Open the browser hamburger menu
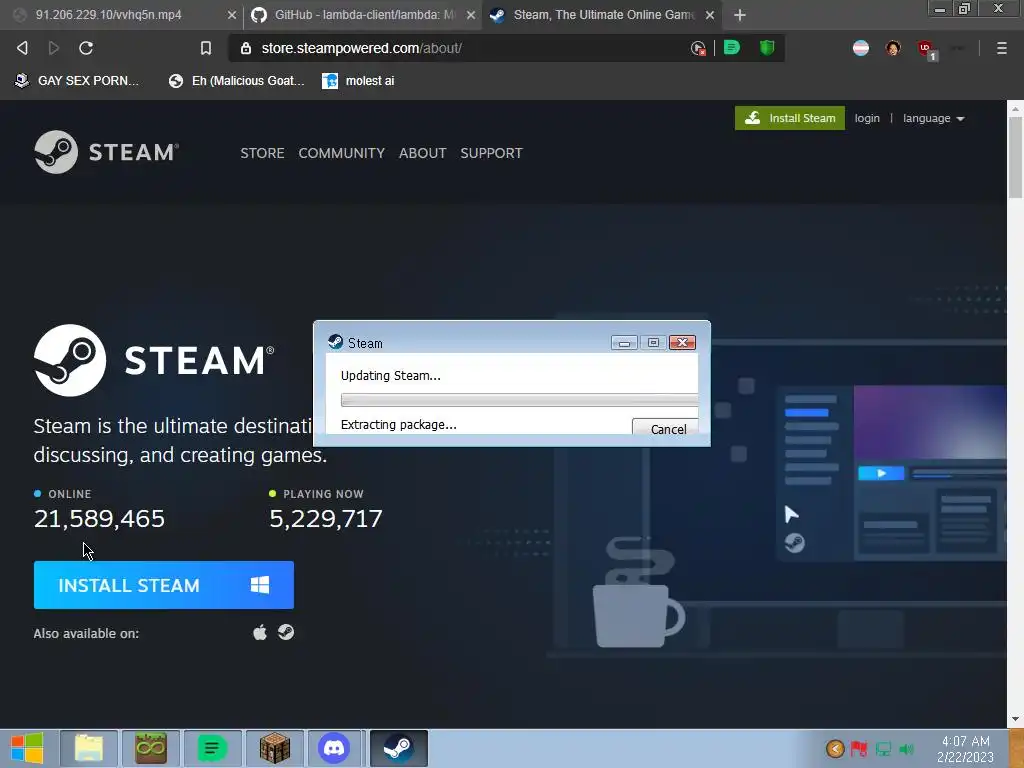 point(1001,48)
